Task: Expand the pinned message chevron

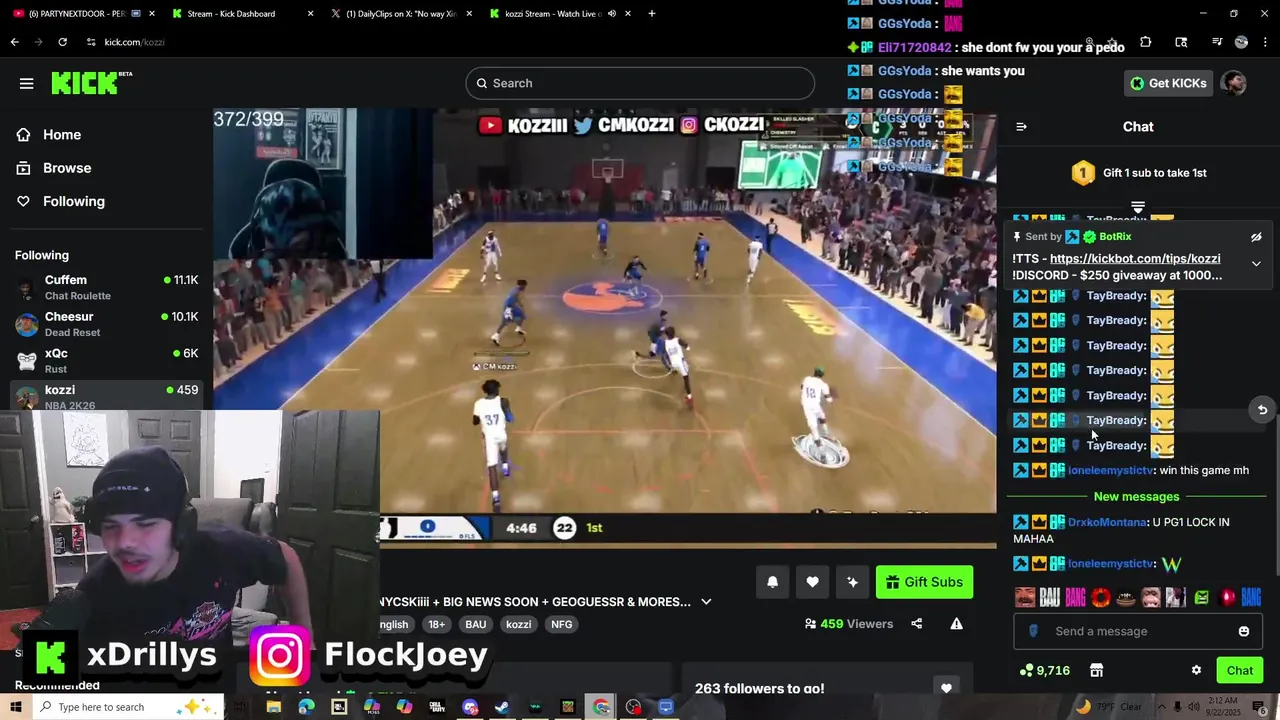Action: pos(1256,264)
